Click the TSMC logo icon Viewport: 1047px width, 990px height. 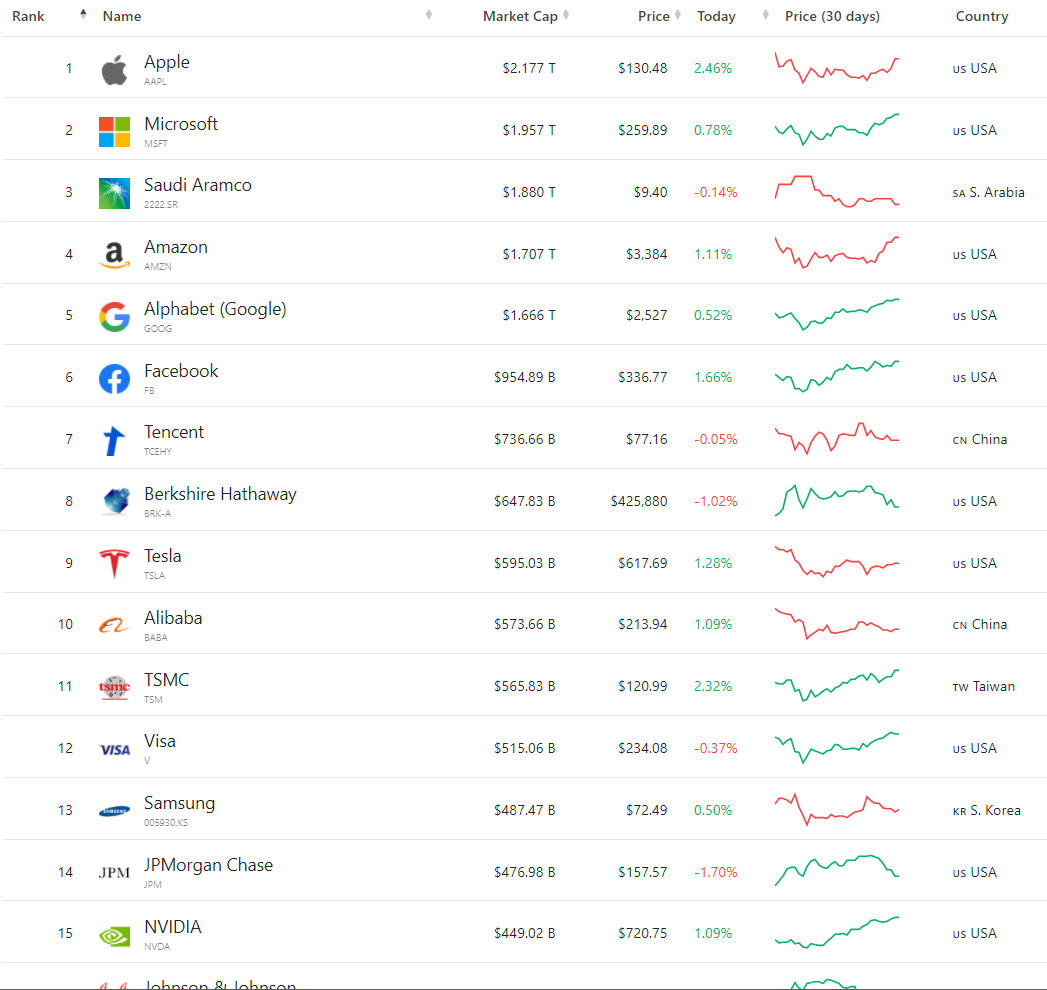pos(114,687)
